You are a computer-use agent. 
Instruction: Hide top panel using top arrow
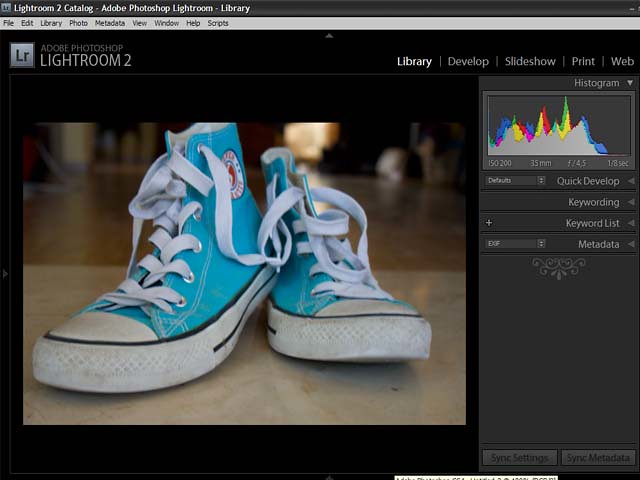coord(329,35)
